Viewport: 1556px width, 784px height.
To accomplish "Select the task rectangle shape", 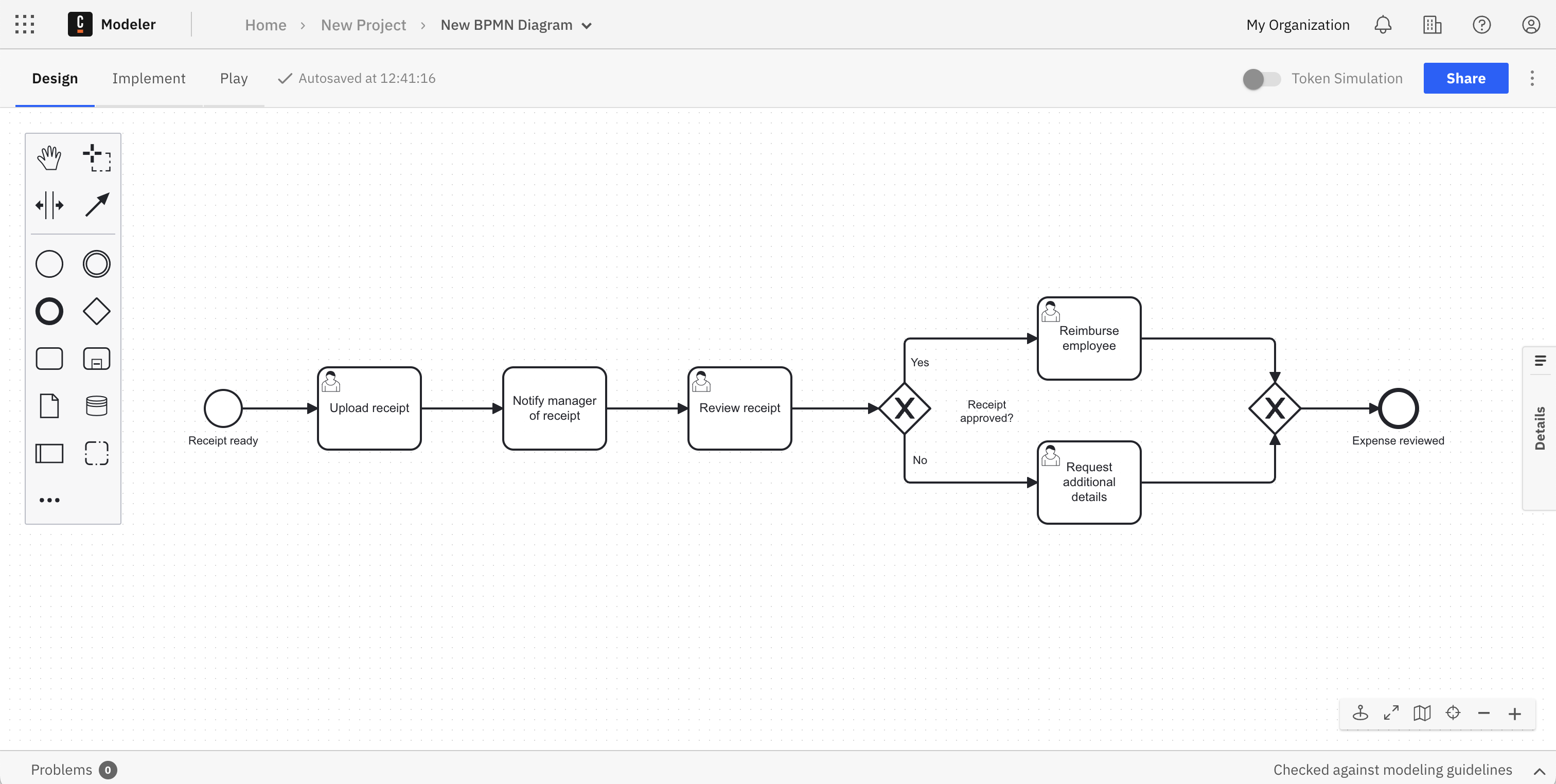I will (49, 359).
